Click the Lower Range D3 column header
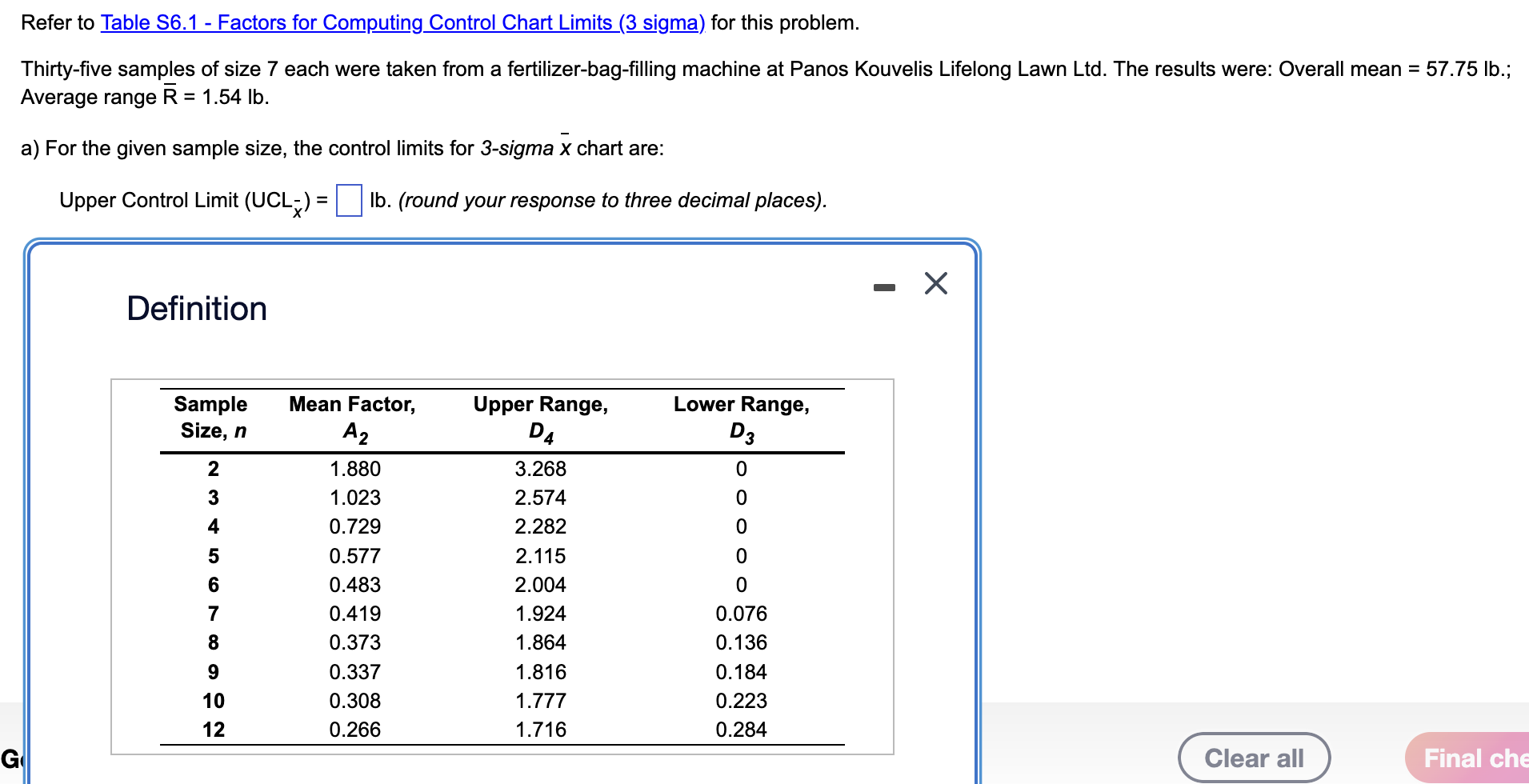This screenshot has height=784, width=1529. [742, 418]
